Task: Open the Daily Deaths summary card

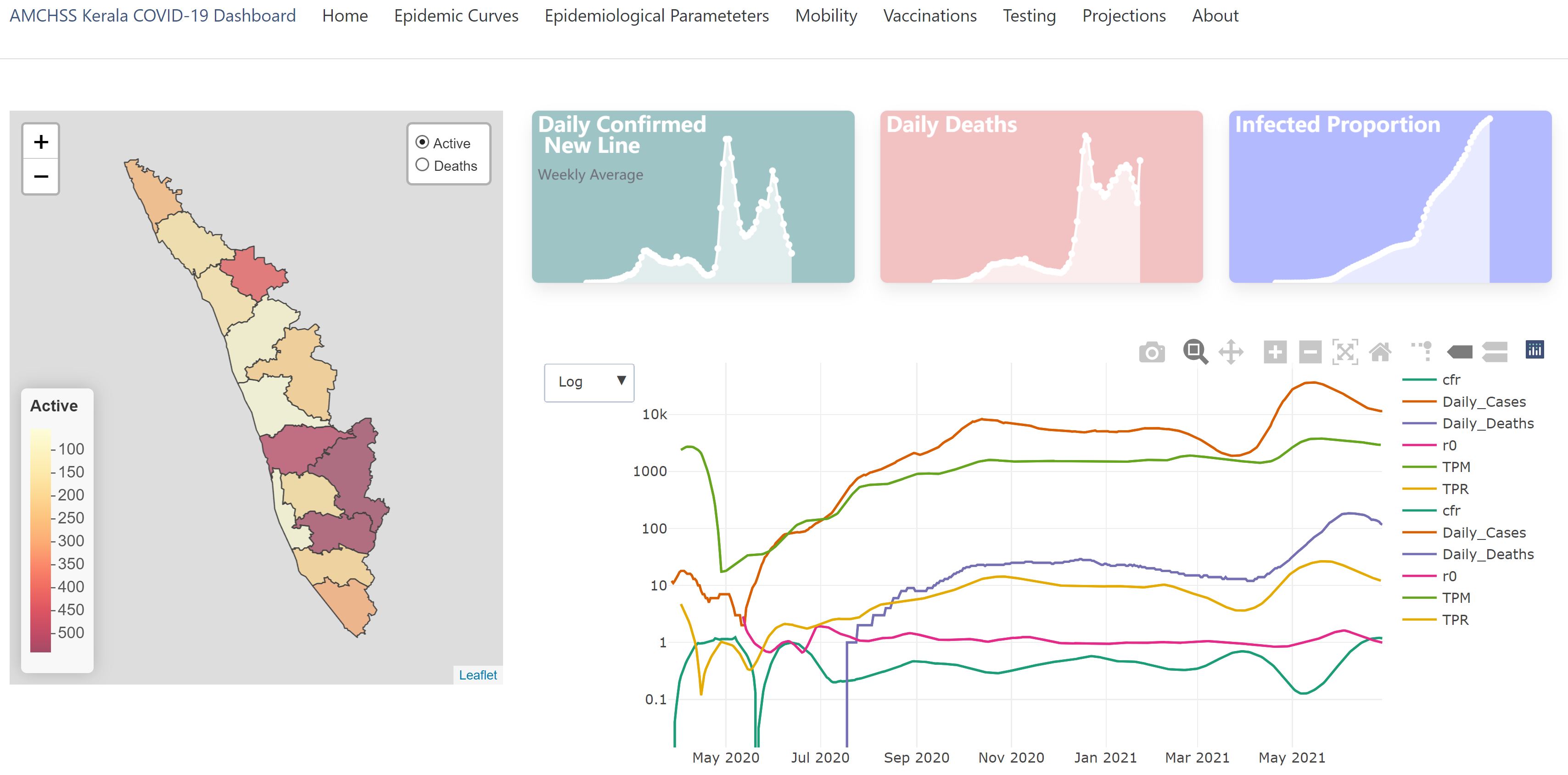Action: 1041,197
